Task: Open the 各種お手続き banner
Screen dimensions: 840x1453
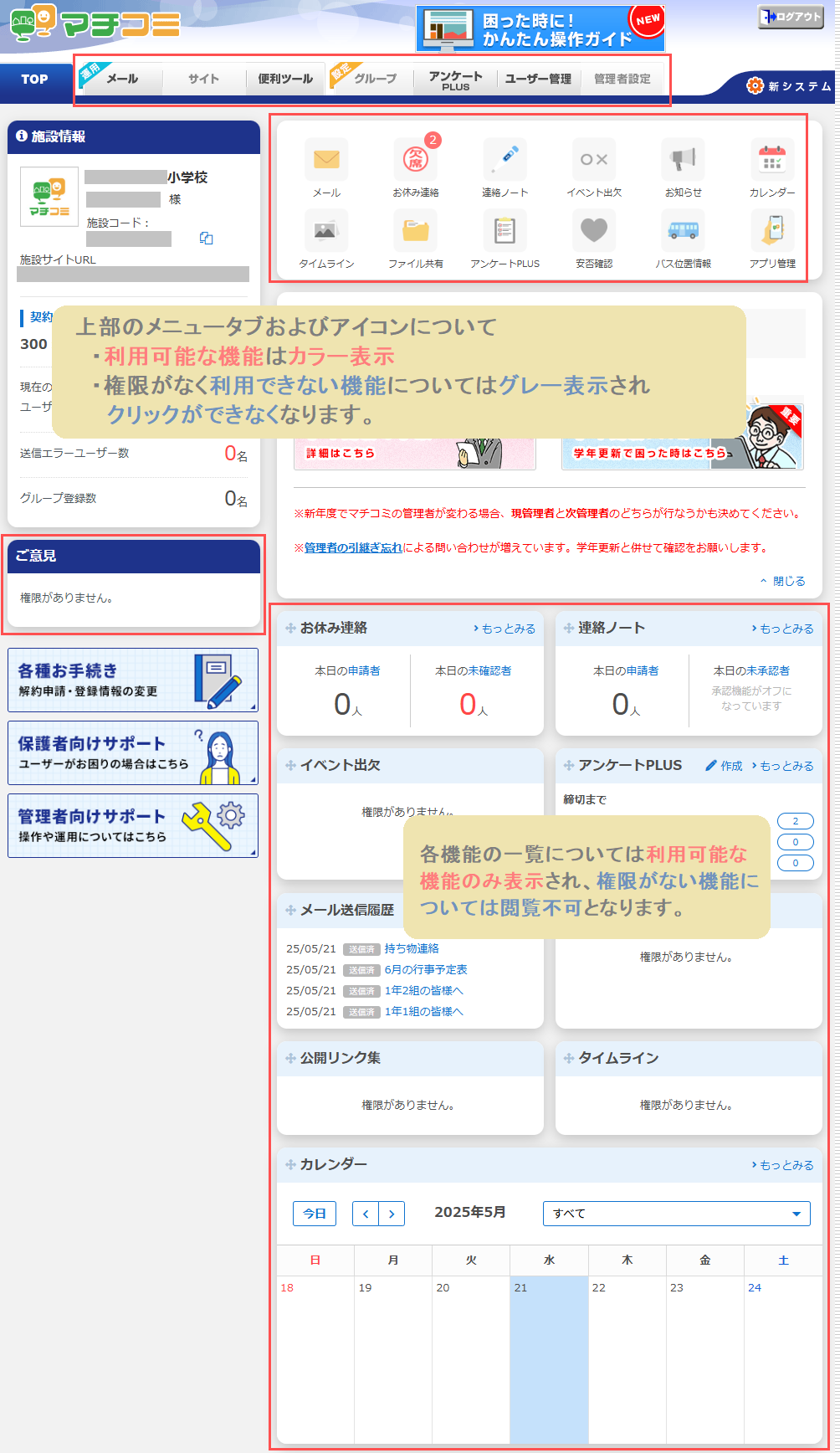Action: (x=133, y=680)
